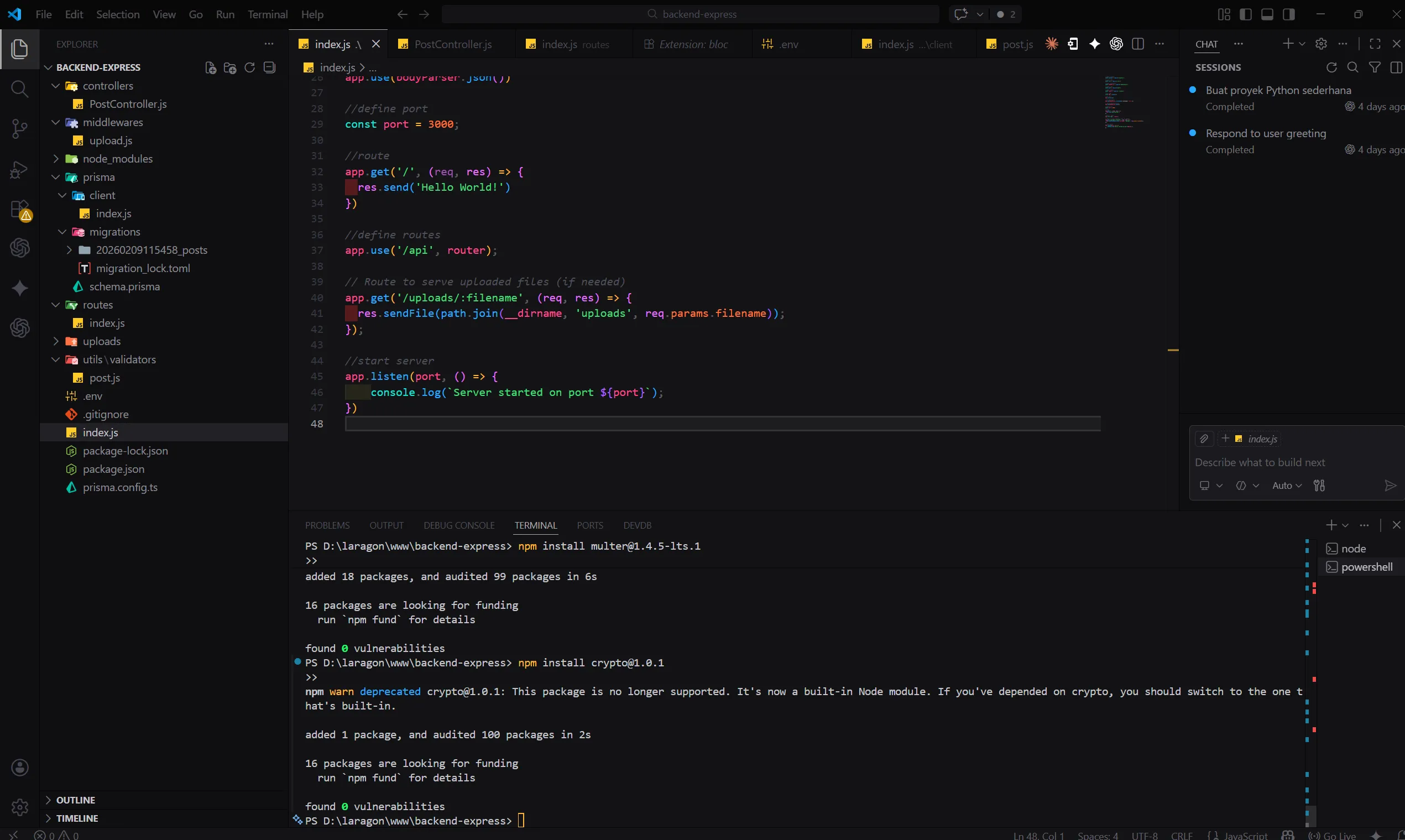Create a new terminal with plus icon
This screenshot has height=840, width=1405.
coord(1331,525)
